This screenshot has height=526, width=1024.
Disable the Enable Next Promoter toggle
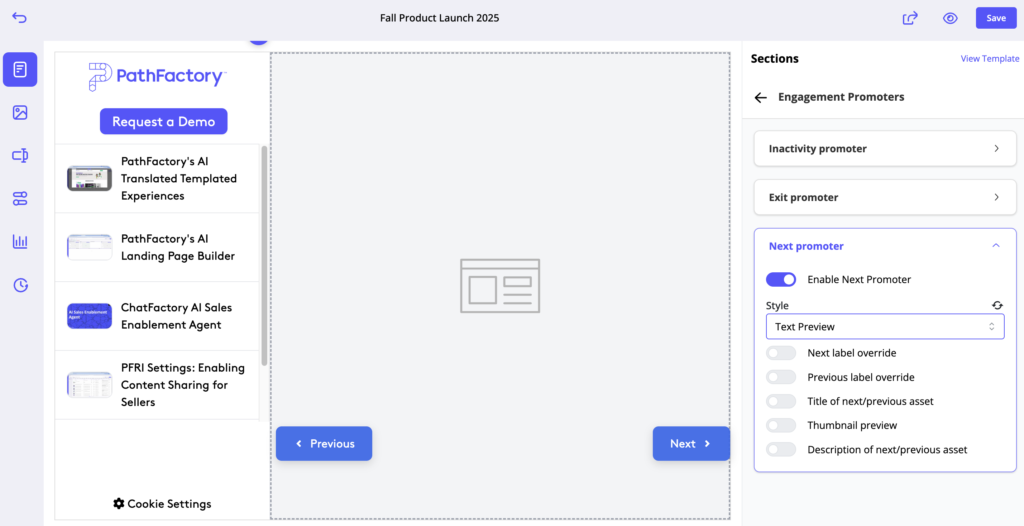(781, 280)
